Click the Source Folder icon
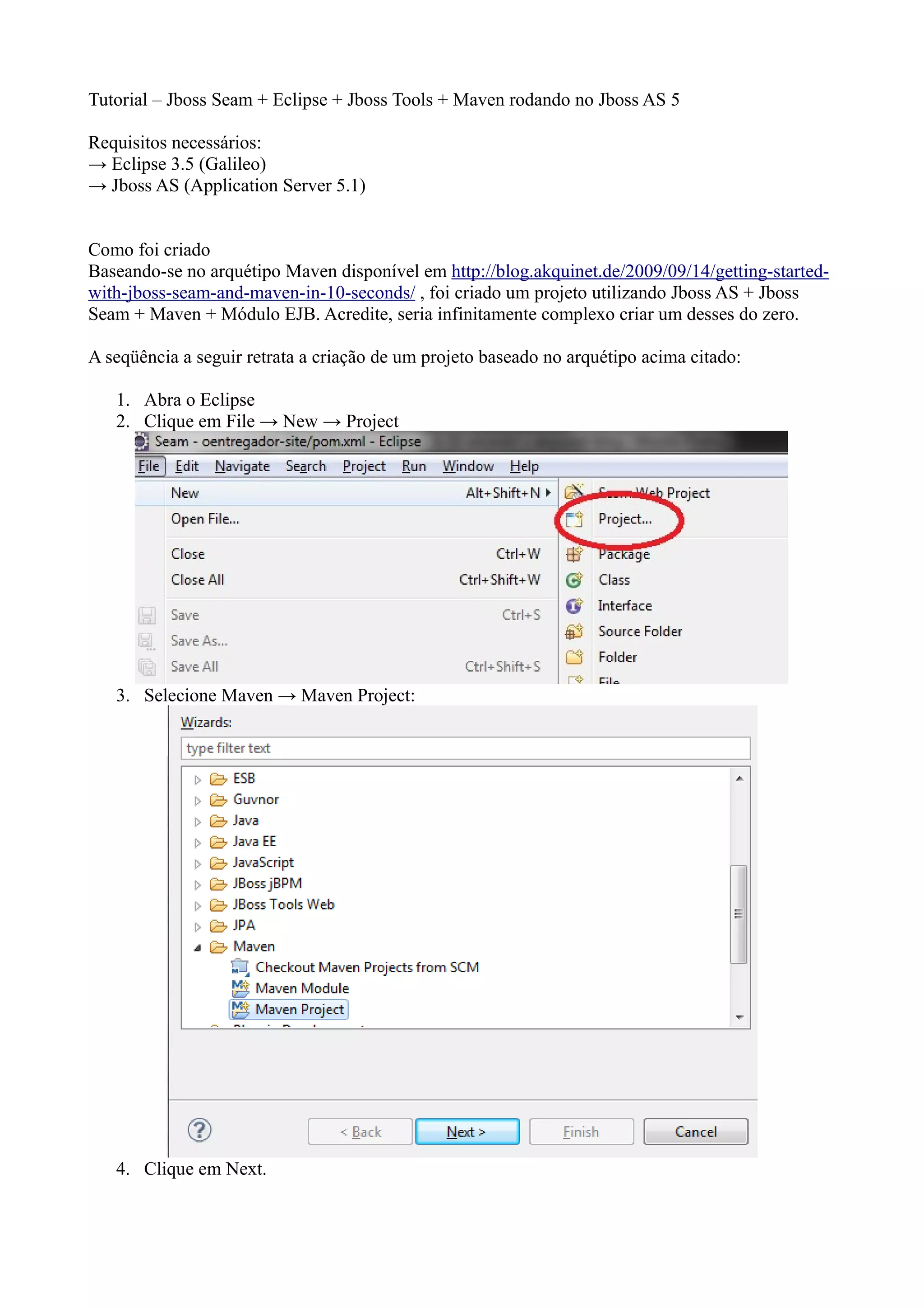The width and height of the screenshot is (924, 1308). 574,631
